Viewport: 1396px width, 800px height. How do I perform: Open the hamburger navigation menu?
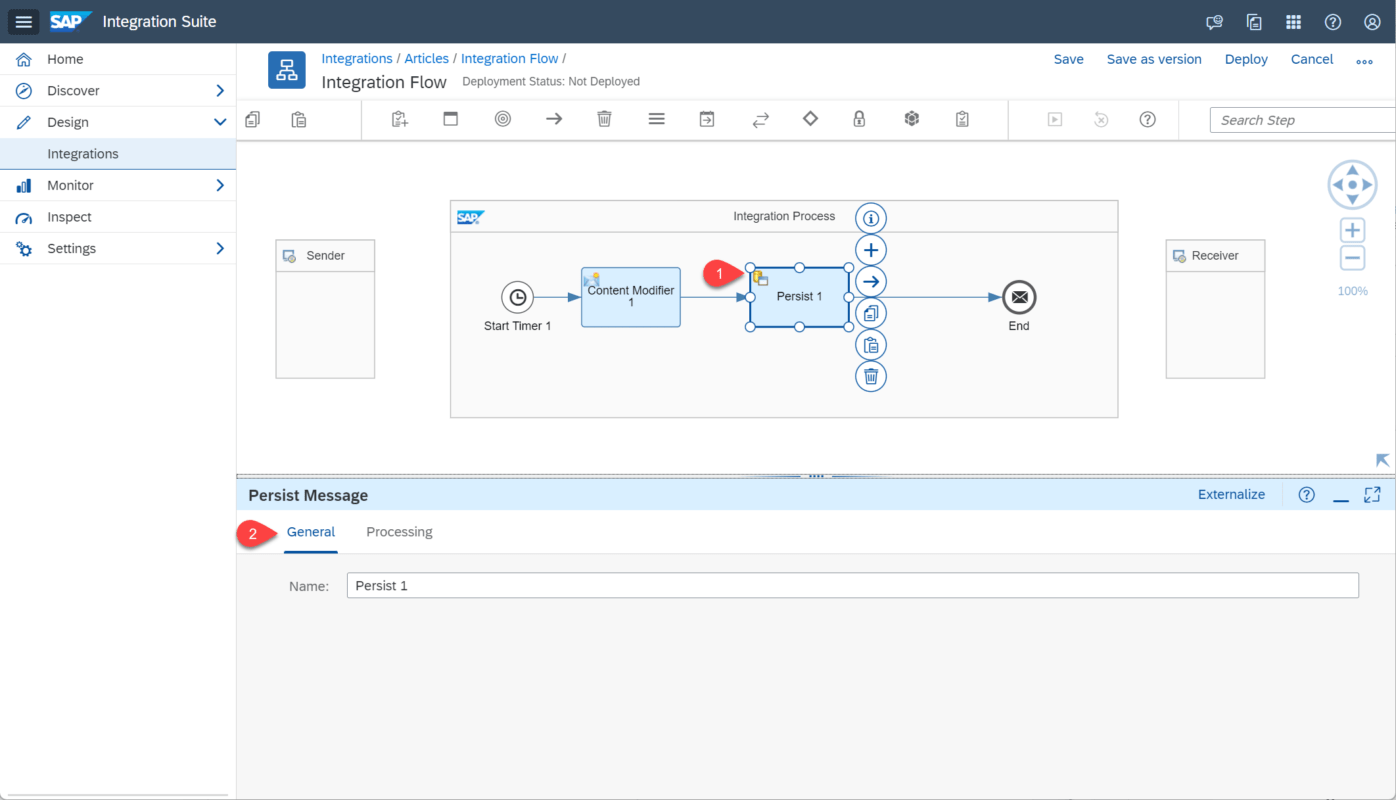[x=24, y=21]
